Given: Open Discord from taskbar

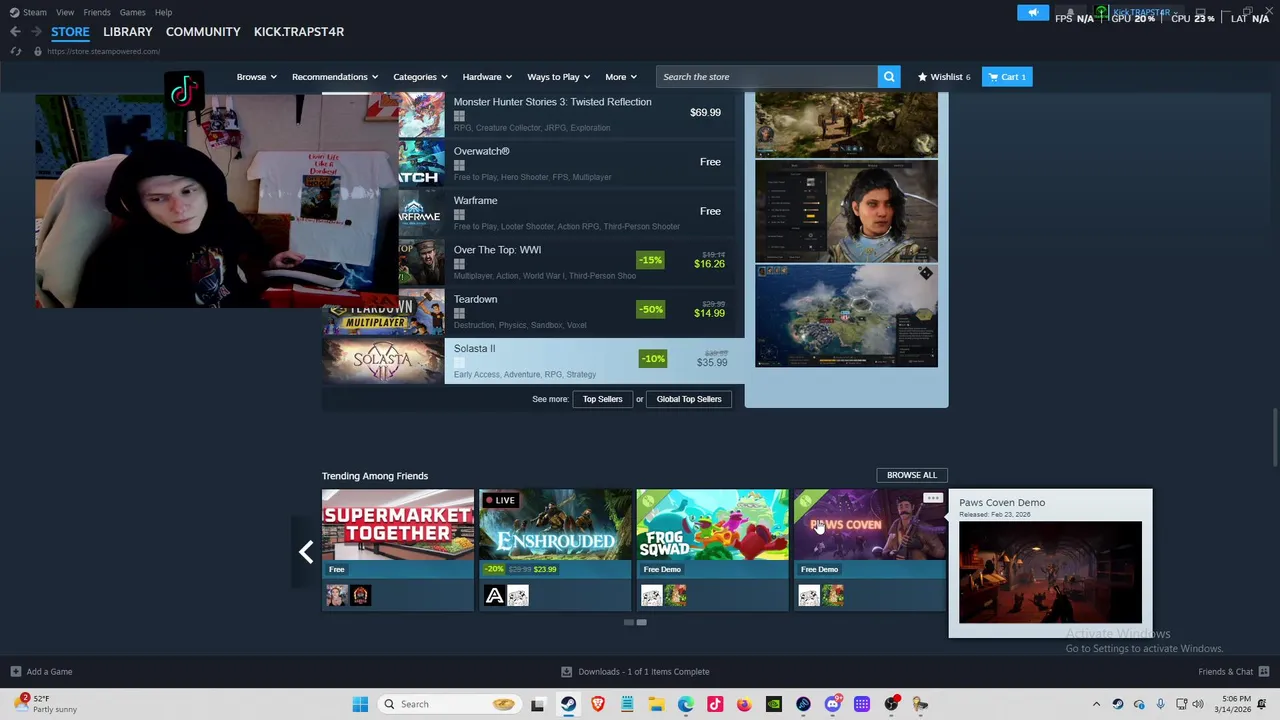Looking at the screenshot, I should (x=832, y=704).
